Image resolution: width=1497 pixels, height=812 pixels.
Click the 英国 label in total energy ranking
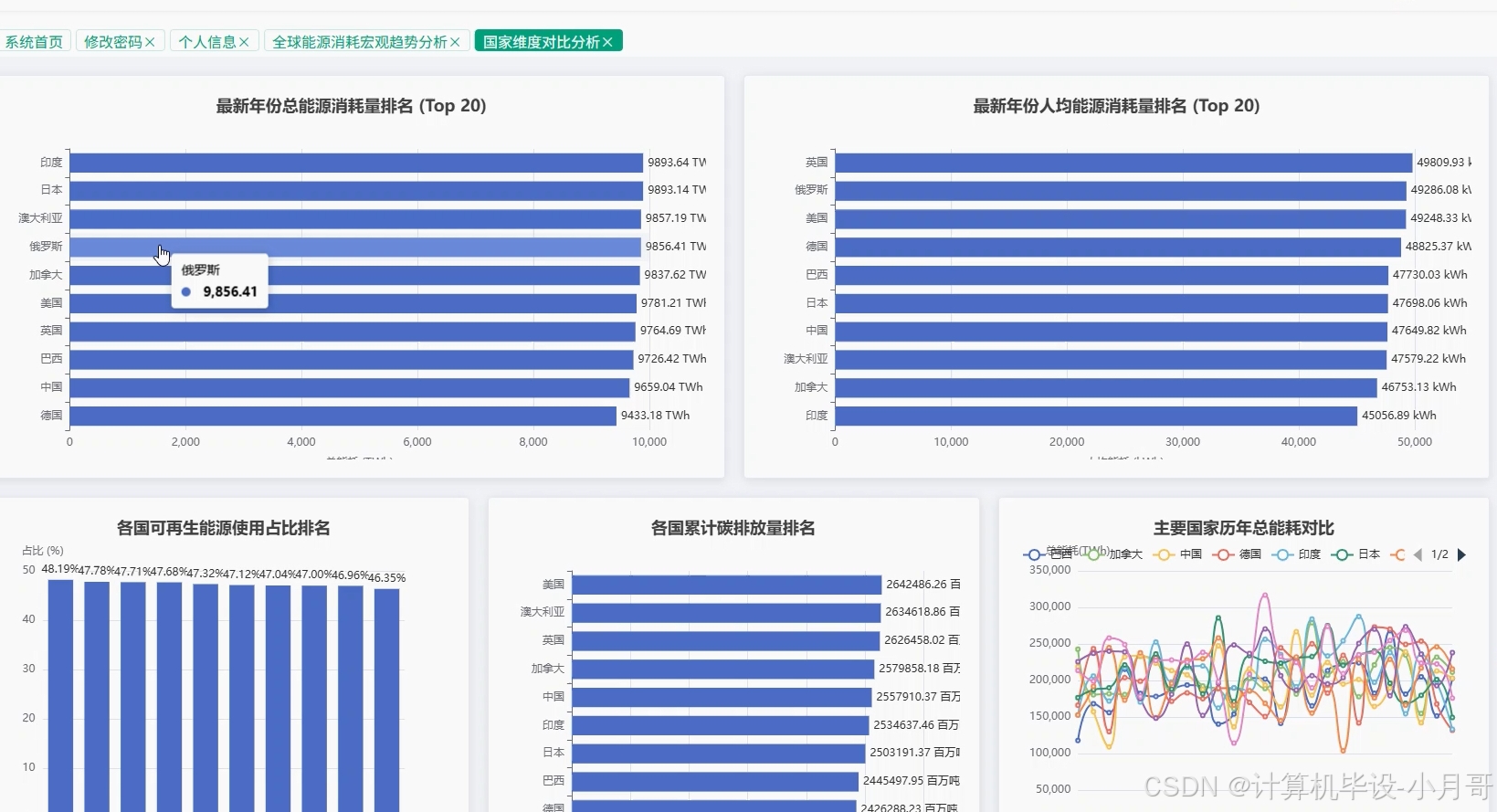point(51,331)
